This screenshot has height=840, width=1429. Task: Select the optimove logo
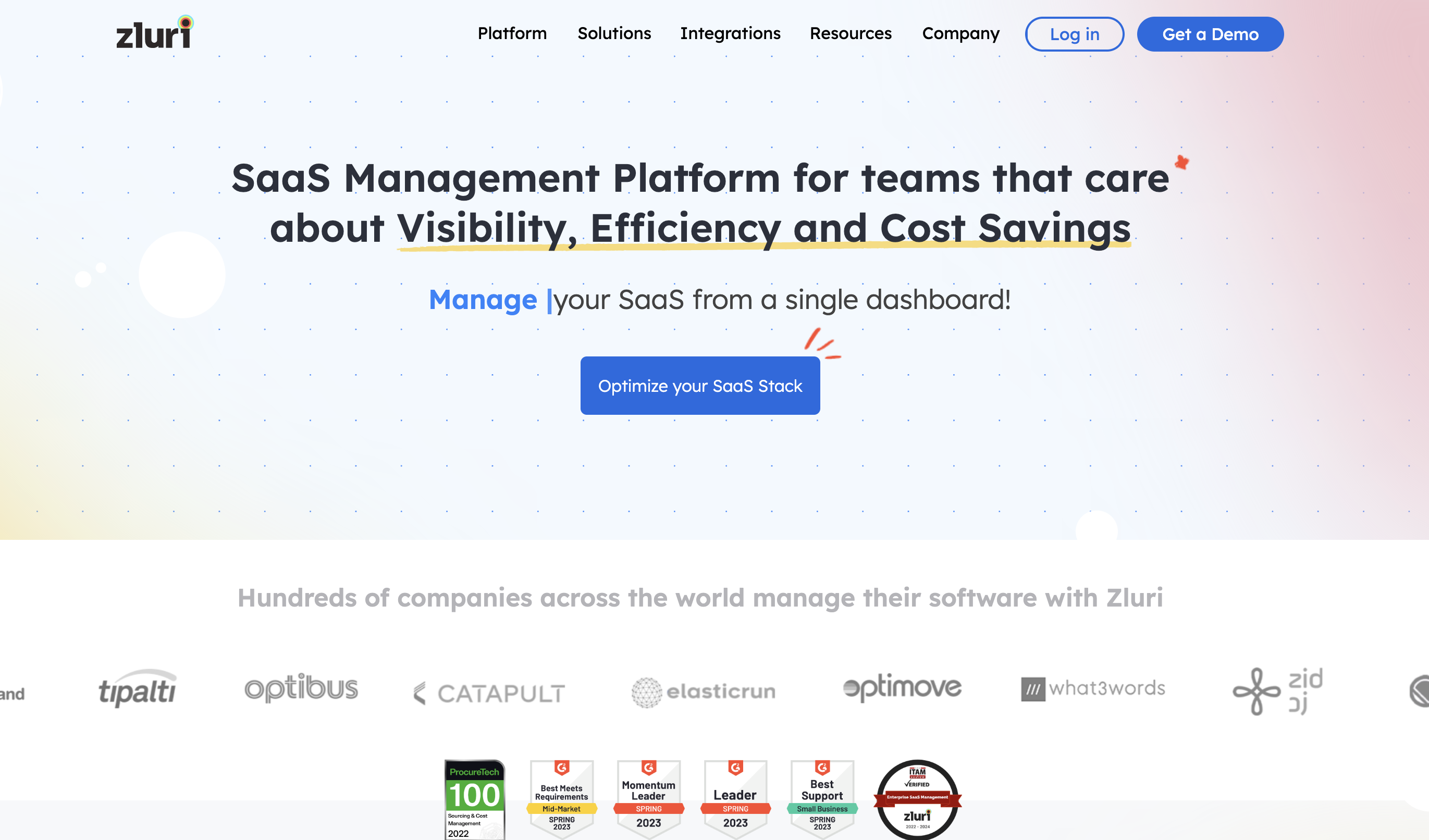point(902,688)
